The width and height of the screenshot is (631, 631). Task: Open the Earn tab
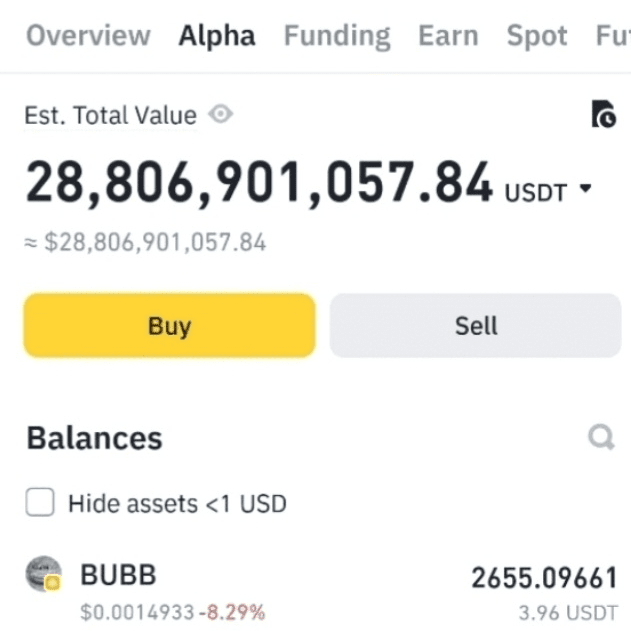tap(448, 36)
